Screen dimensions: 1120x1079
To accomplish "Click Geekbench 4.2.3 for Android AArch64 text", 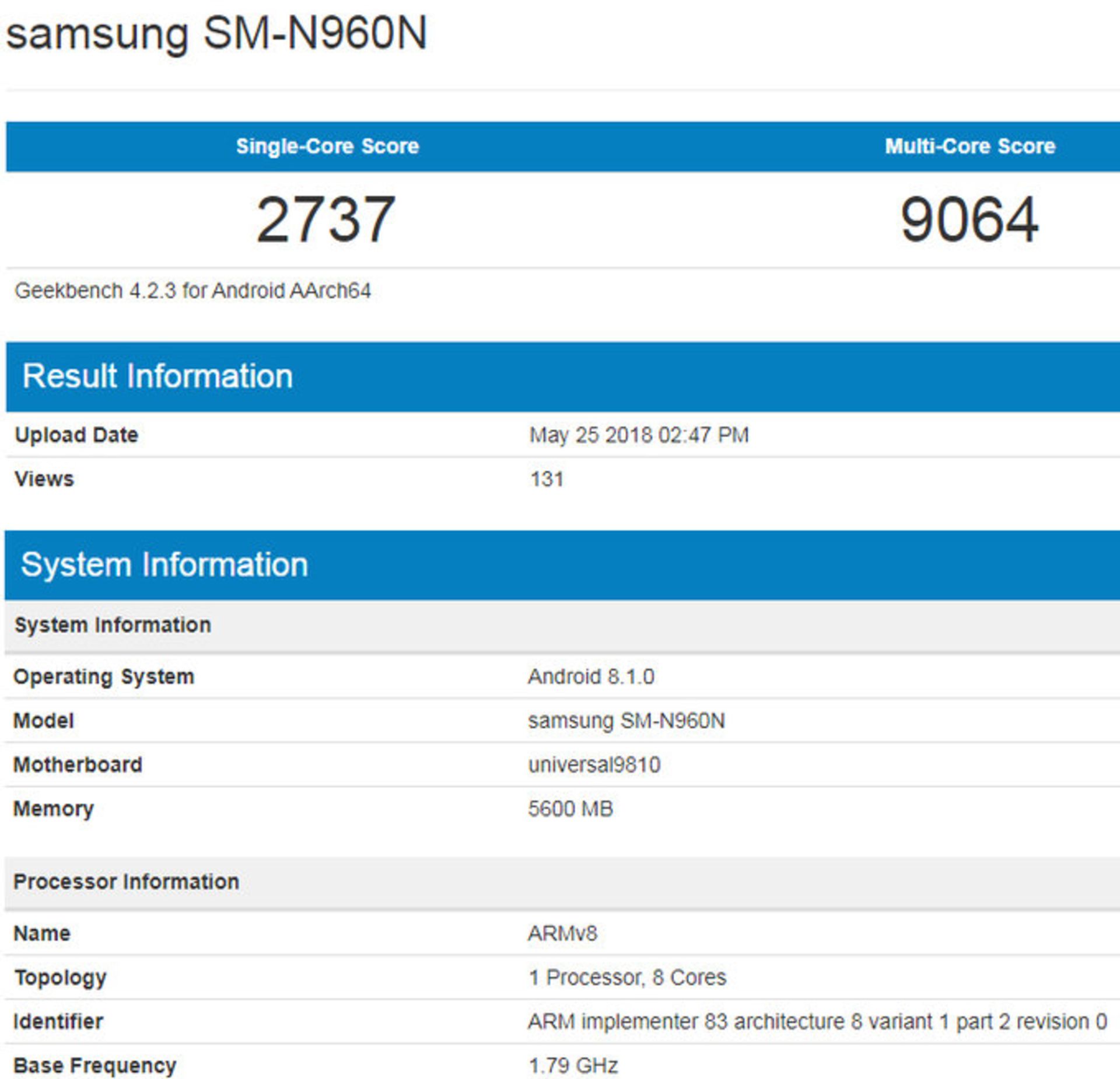I will click(x=192, y=291).
